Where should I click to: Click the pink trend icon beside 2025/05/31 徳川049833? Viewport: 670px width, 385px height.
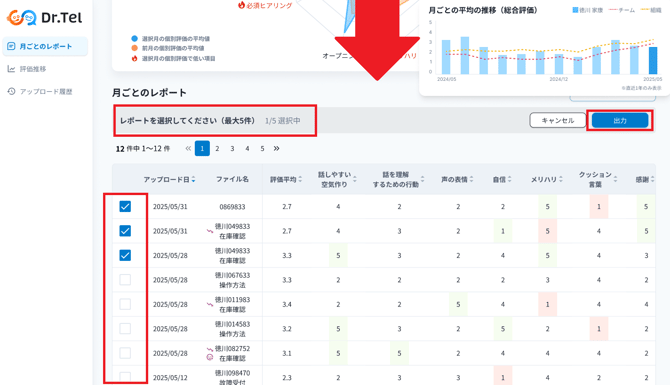[x=210, y=231]
